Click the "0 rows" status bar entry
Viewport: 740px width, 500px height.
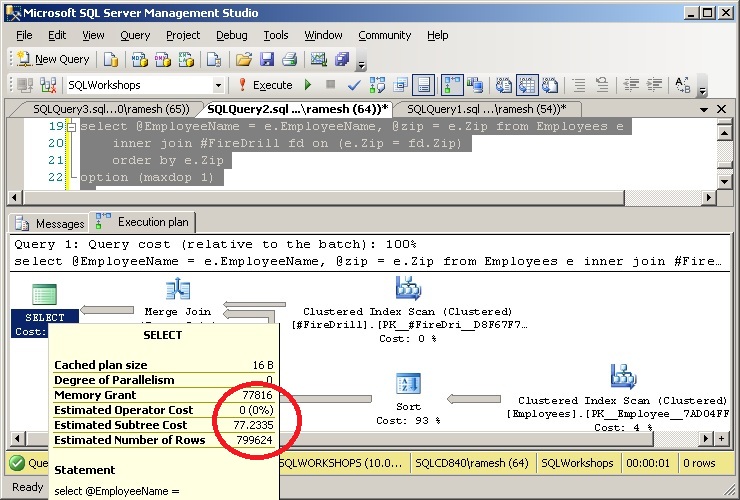point(699,463)
